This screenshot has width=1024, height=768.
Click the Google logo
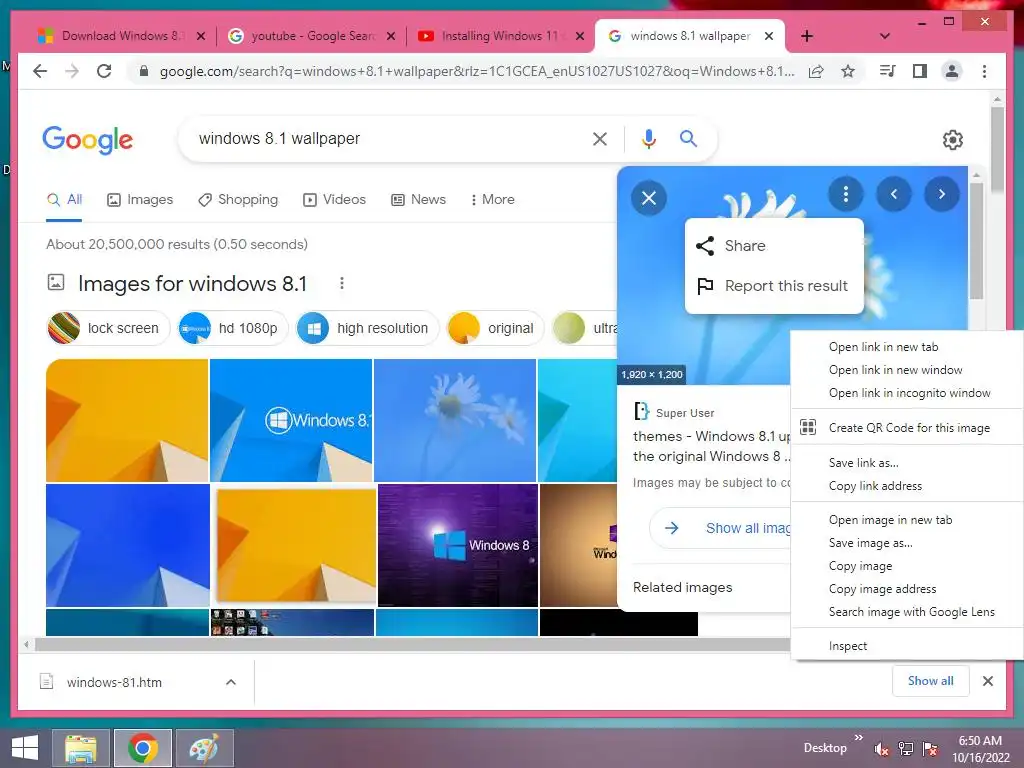pos(88,140)
